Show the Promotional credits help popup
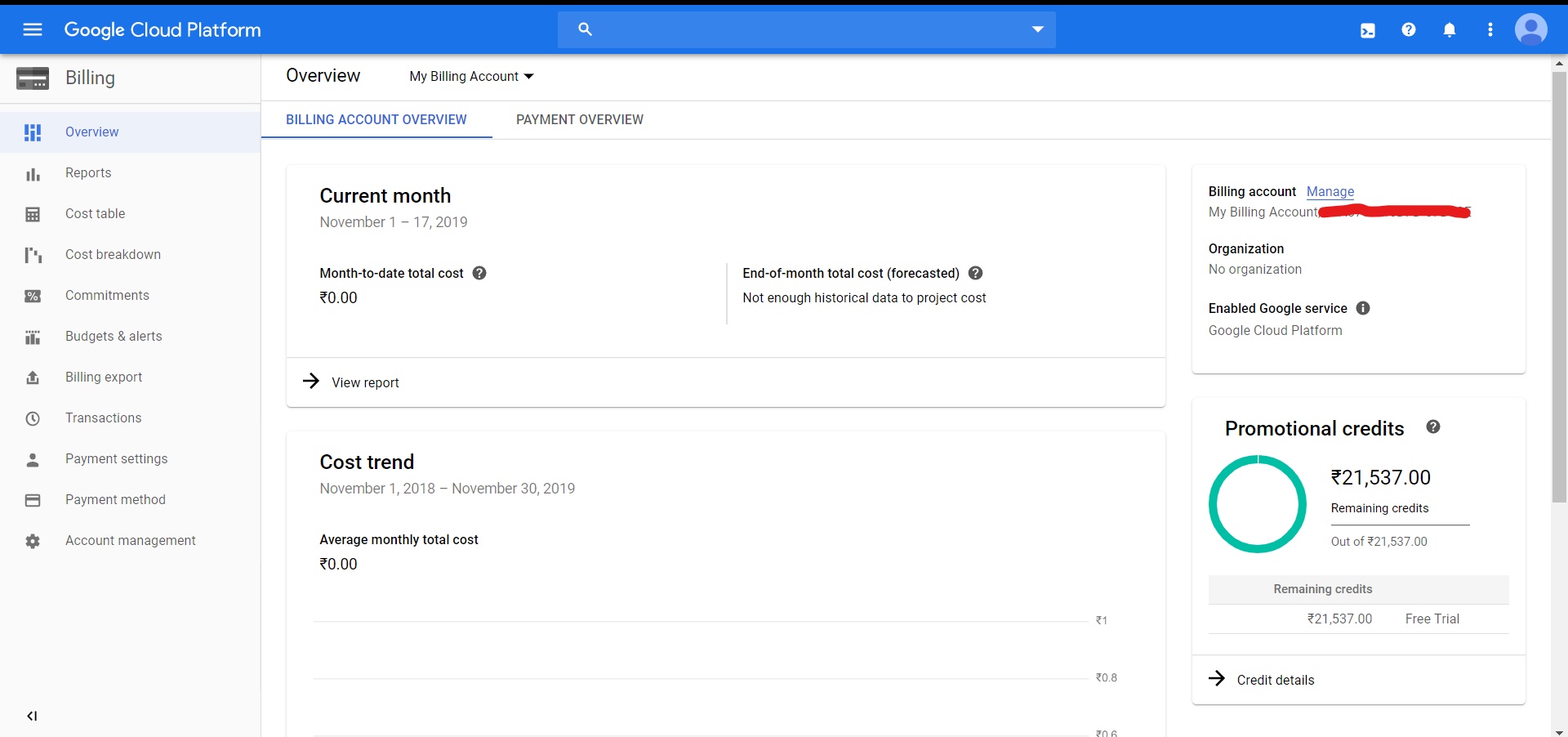 click(1433, 427)
